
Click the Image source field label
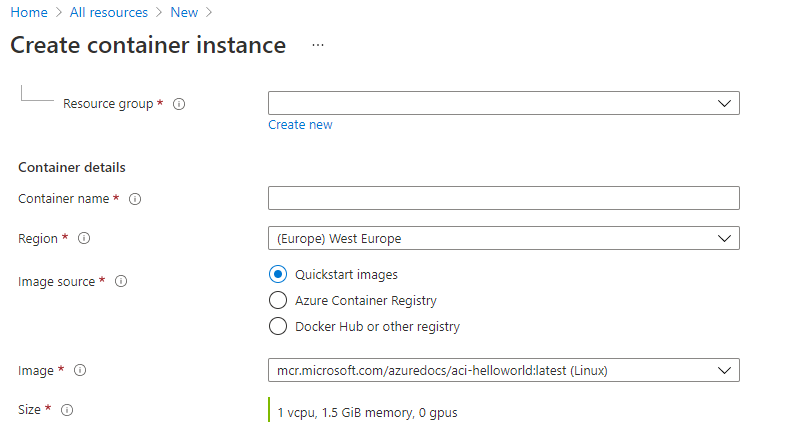tap(57, 282)
